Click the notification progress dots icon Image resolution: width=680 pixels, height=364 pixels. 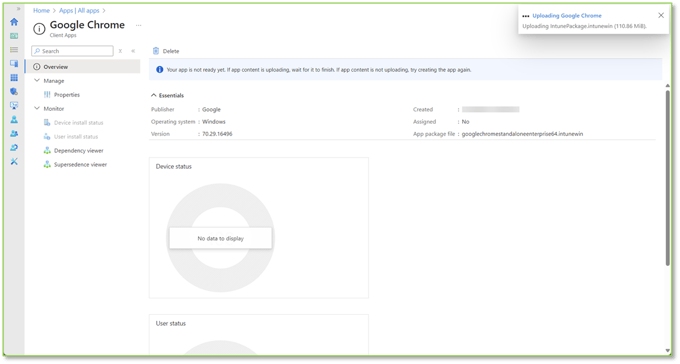pos(526,16)
